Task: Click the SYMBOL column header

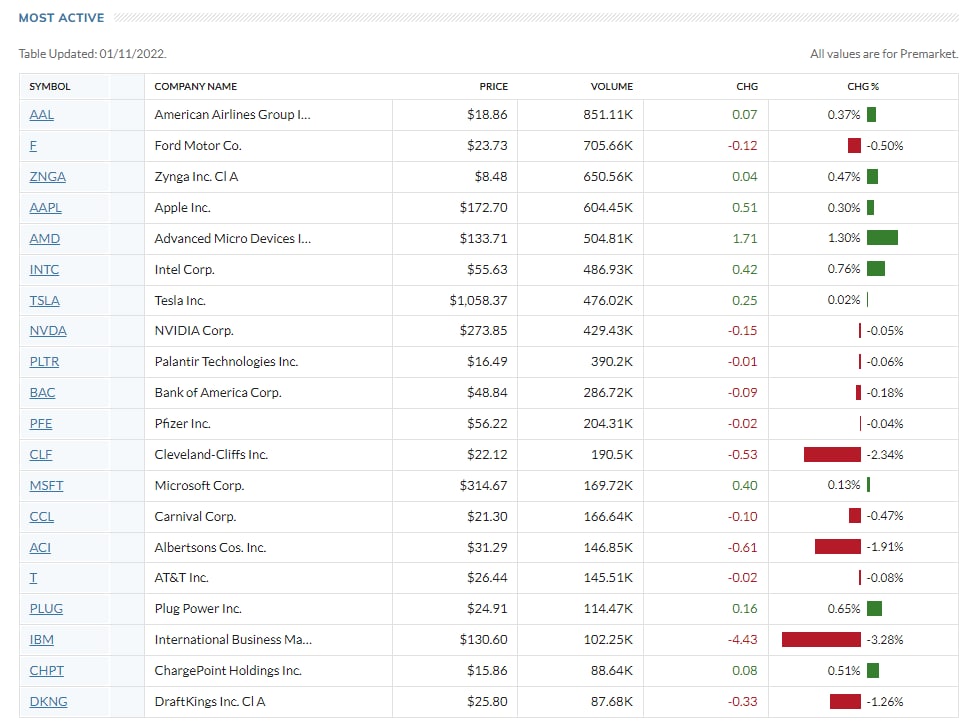Action: (50, 87)
